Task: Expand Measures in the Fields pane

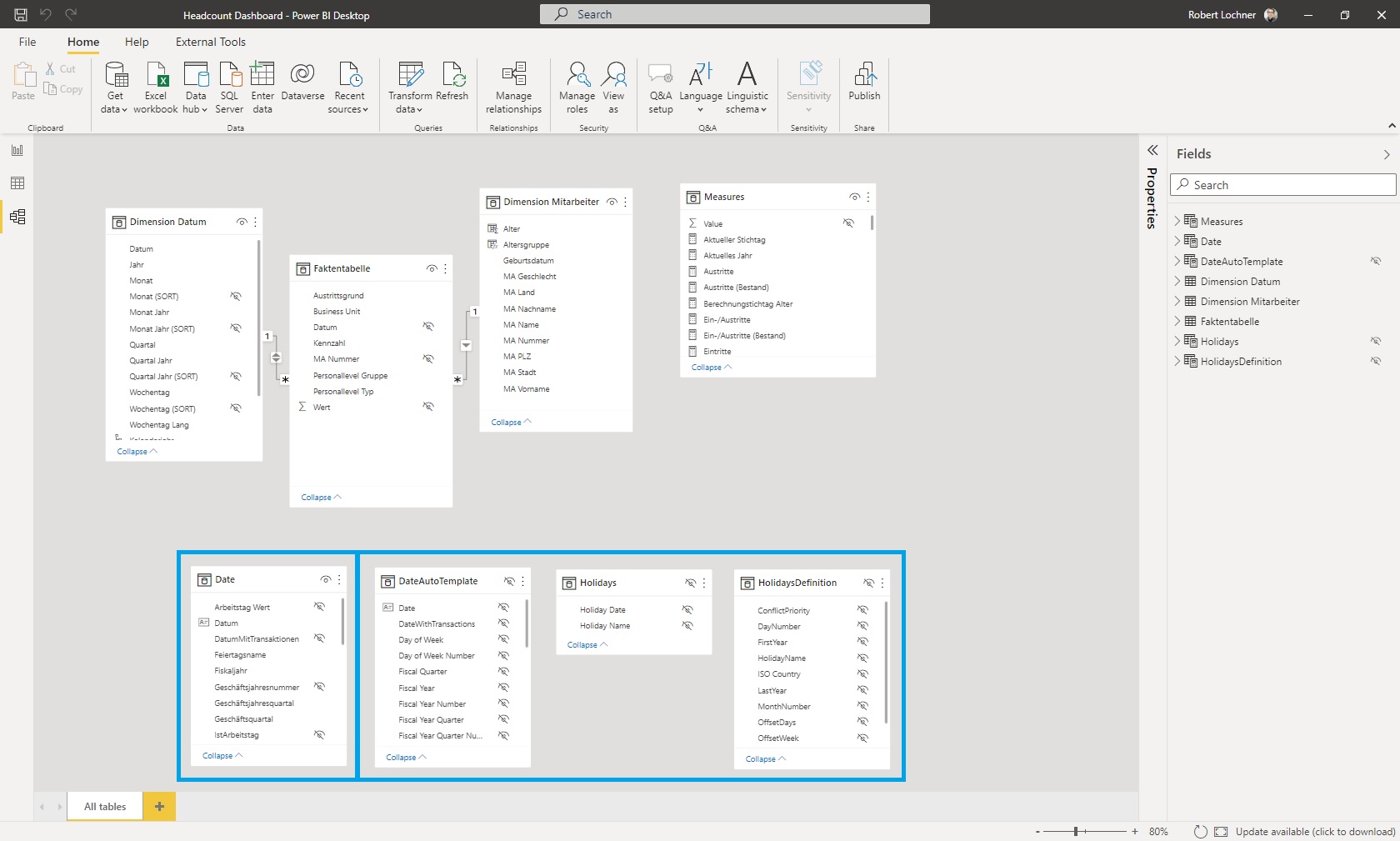Action: 1177,221
